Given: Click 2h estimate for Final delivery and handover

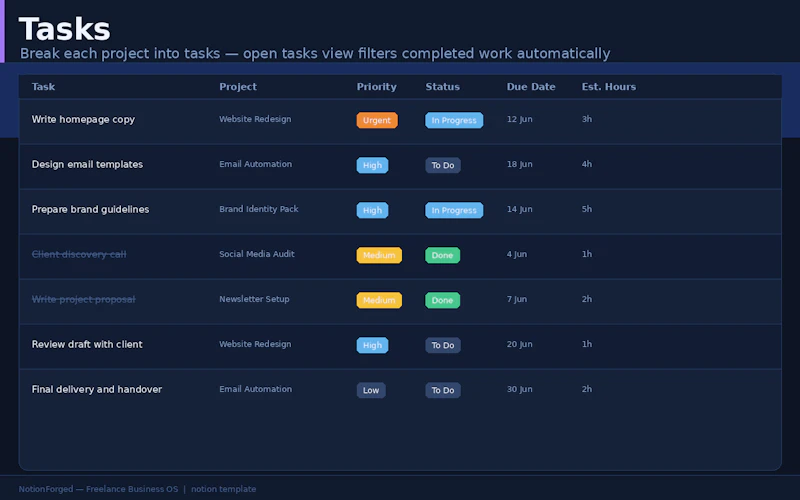Looking at the screenshot, I should click(x=587, y=389).
